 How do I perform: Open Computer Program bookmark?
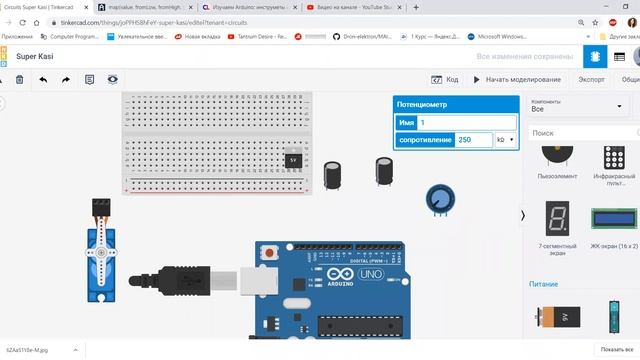pyautogui.click(x=70, y=37)
